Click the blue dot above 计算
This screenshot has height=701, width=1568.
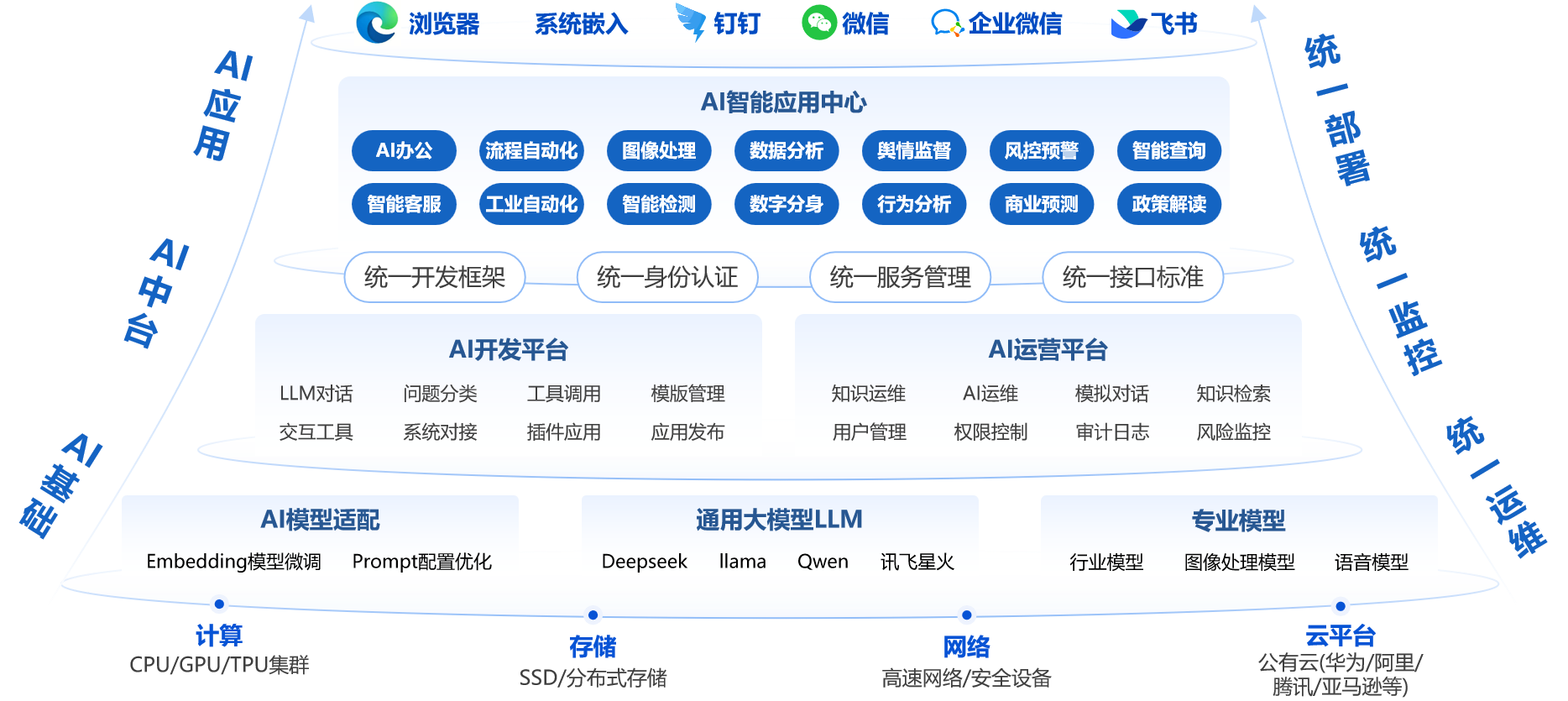(219, 604)
